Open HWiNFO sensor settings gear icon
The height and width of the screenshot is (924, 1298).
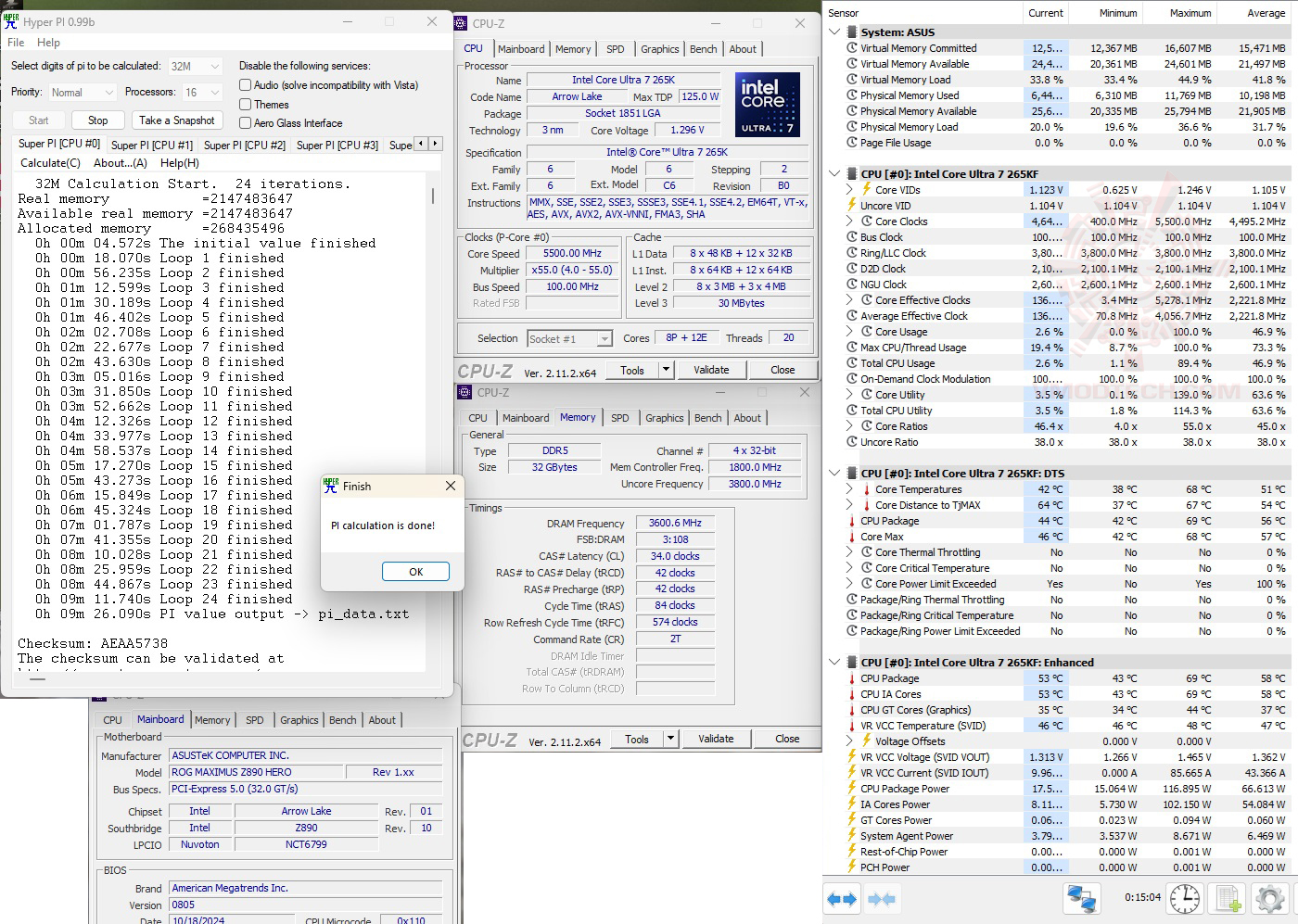point(1270,899)
